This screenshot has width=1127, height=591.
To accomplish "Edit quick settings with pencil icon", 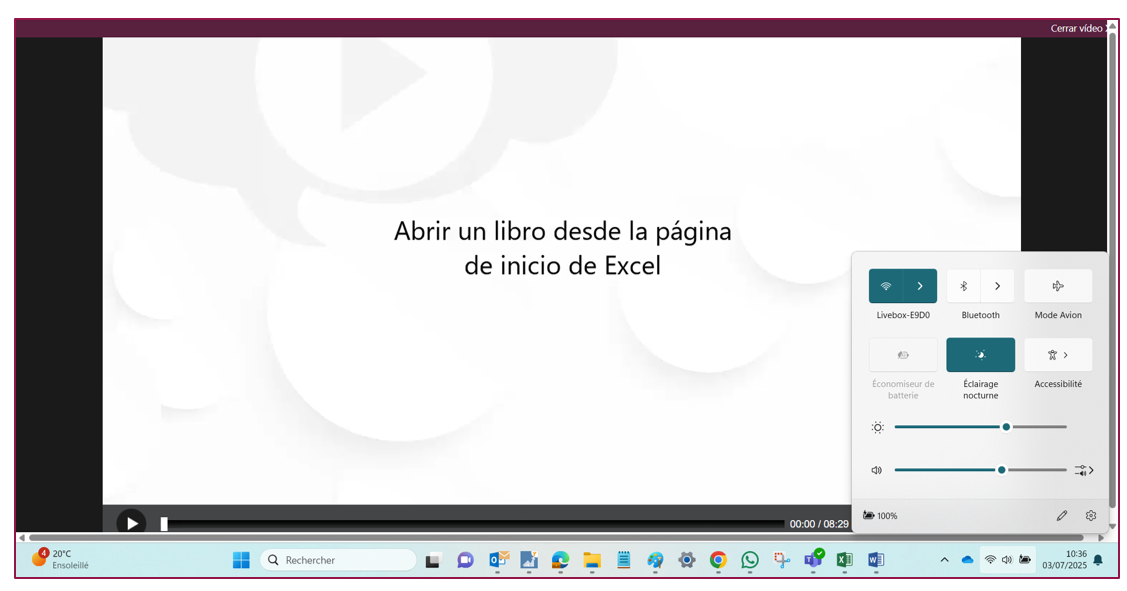I will 1062,516.
